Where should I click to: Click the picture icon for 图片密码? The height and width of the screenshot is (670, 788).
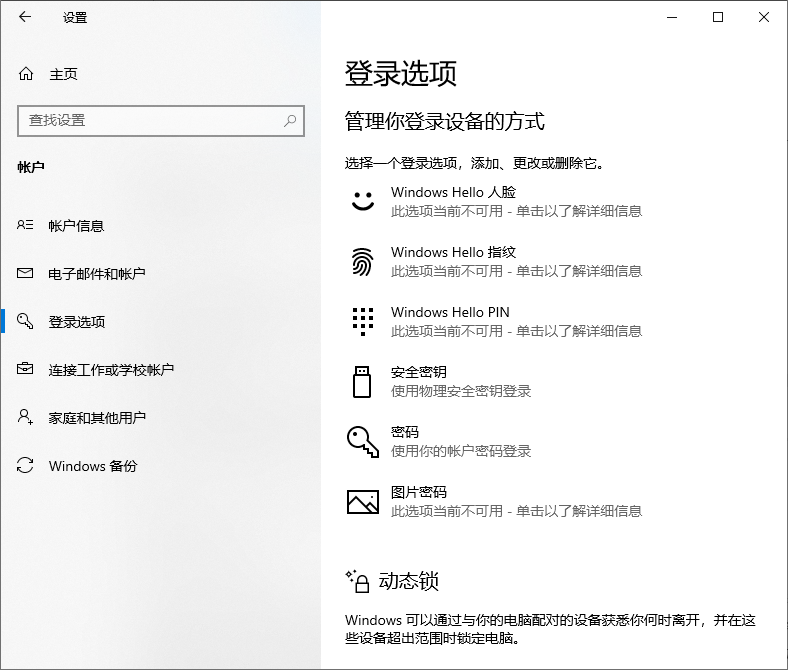[x=363, y=502]
